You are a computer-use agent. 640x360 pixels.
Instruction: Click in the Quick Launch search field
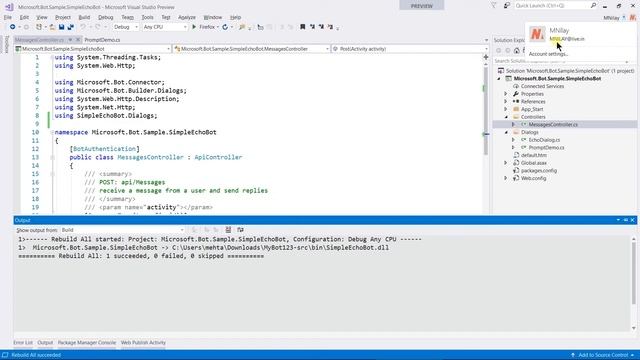coord(551,6)
